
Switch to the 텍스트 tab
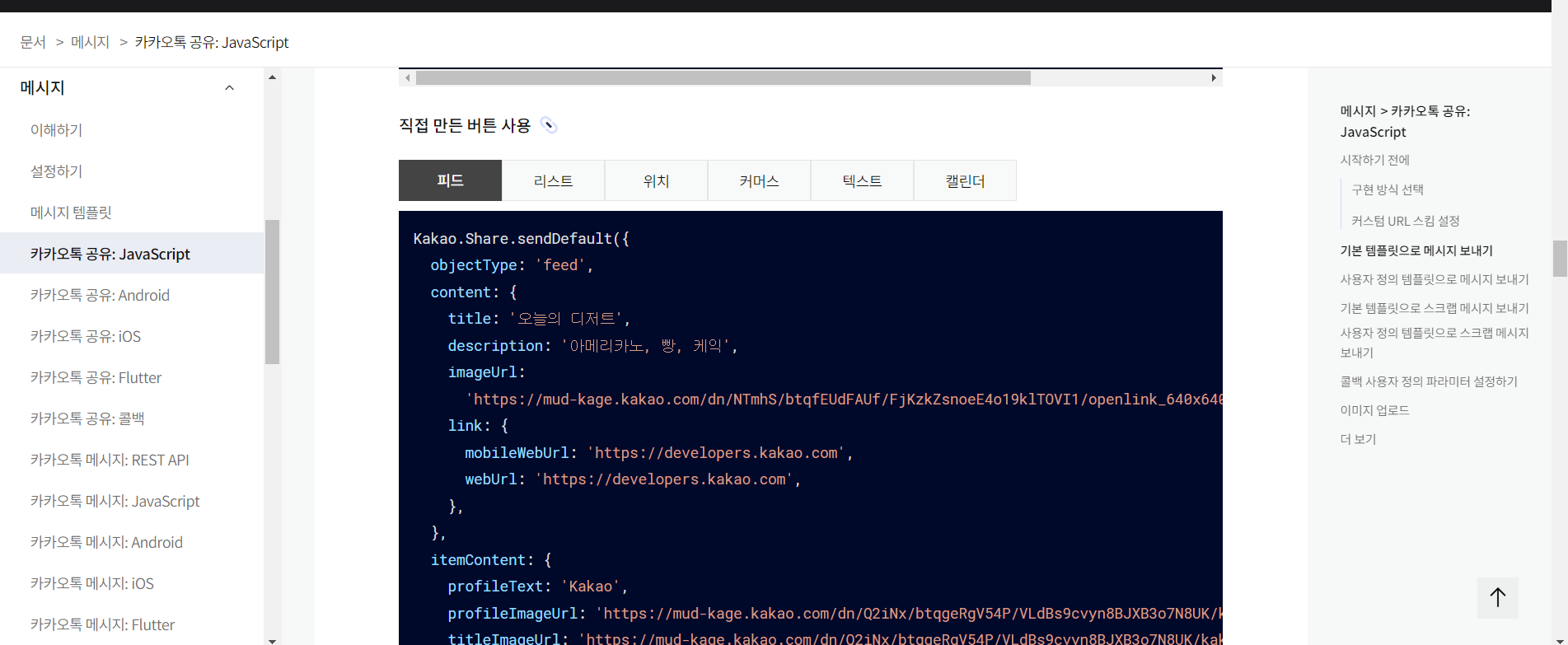coord(862,180)
